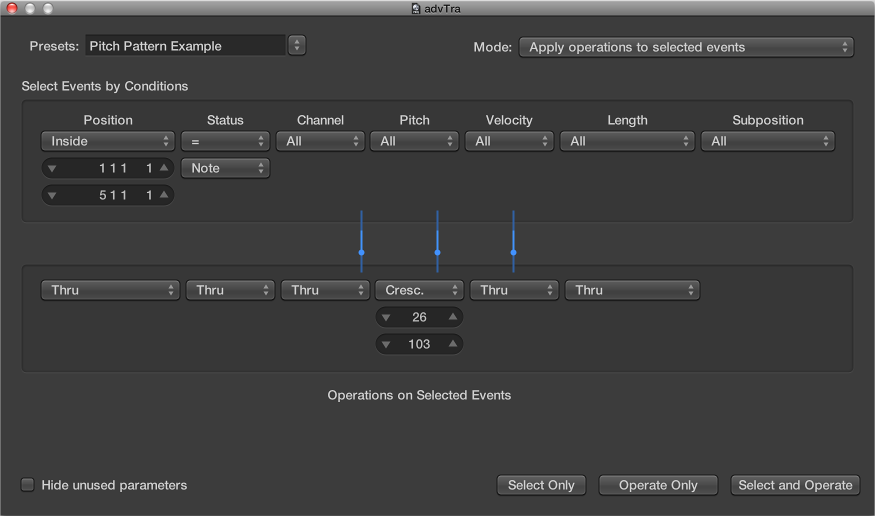Open the Pitch condition All dropdown
This screenshot has height=516, width=876.
pyautogui.click(x=415, y=141)
